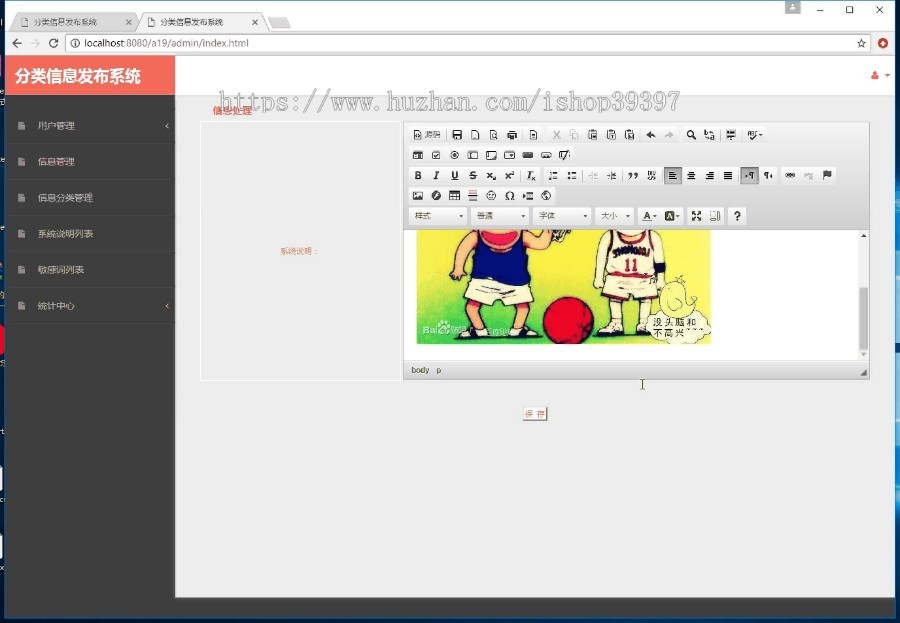Open the About CKEditor help icon
The width and height of the screenshot is (900, 623).
point(737,216)
